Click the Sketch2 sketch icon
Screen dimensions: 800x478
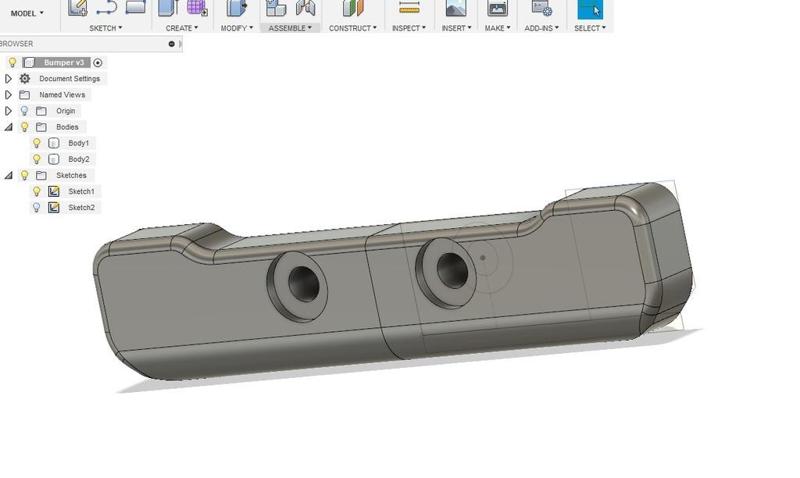54,208
